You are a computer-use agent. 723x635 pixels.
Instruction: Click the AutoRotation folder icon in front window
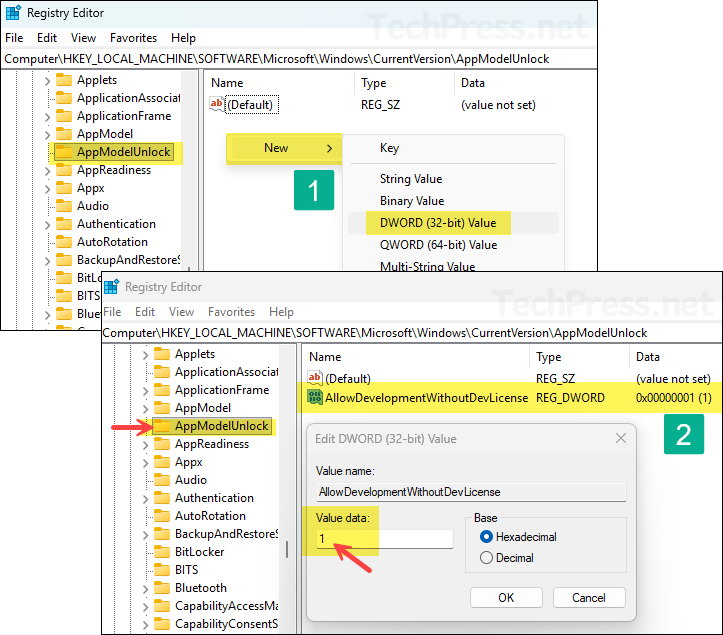(x=162, y=516)
